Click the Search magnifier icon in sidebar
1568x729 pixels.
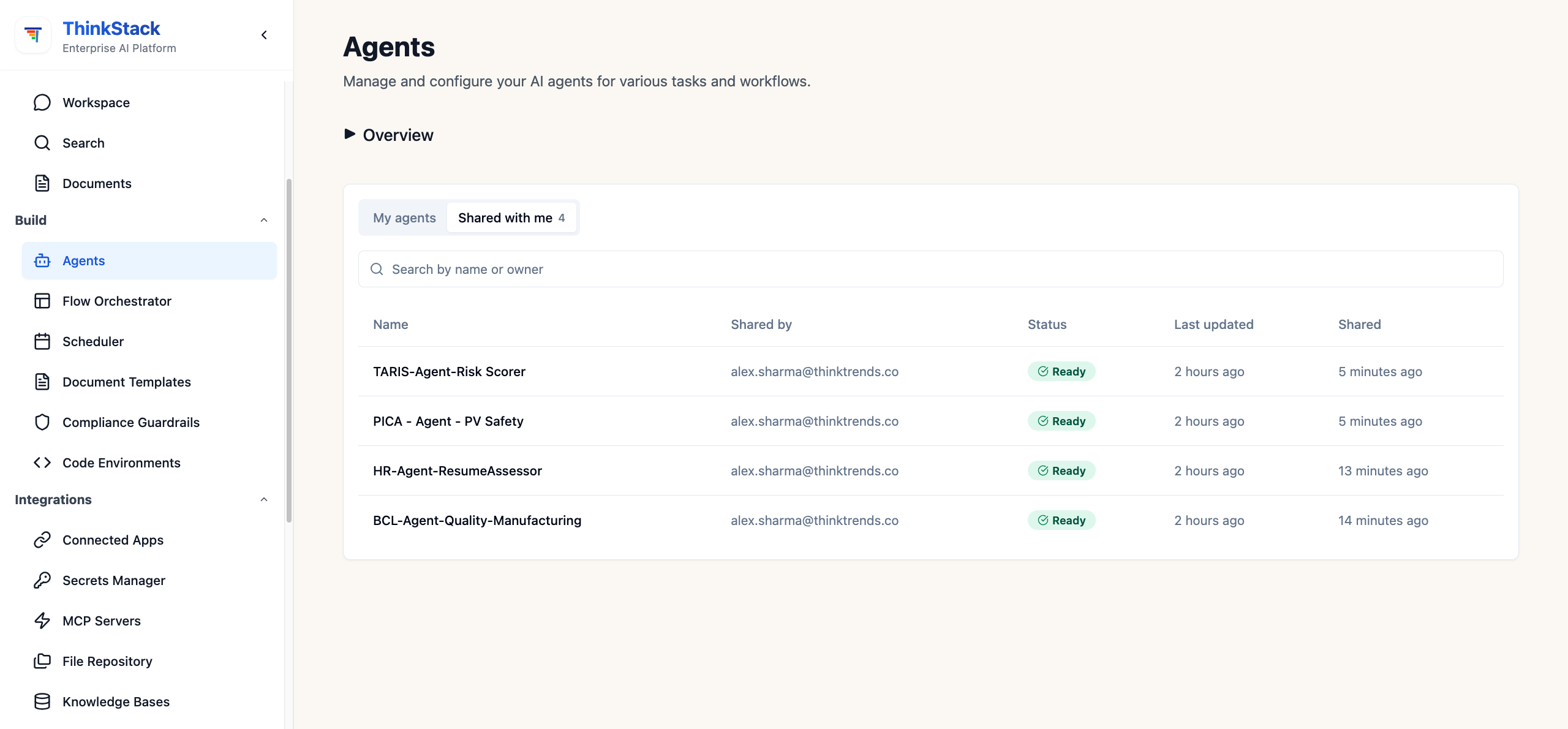click(x=42, y=143)
